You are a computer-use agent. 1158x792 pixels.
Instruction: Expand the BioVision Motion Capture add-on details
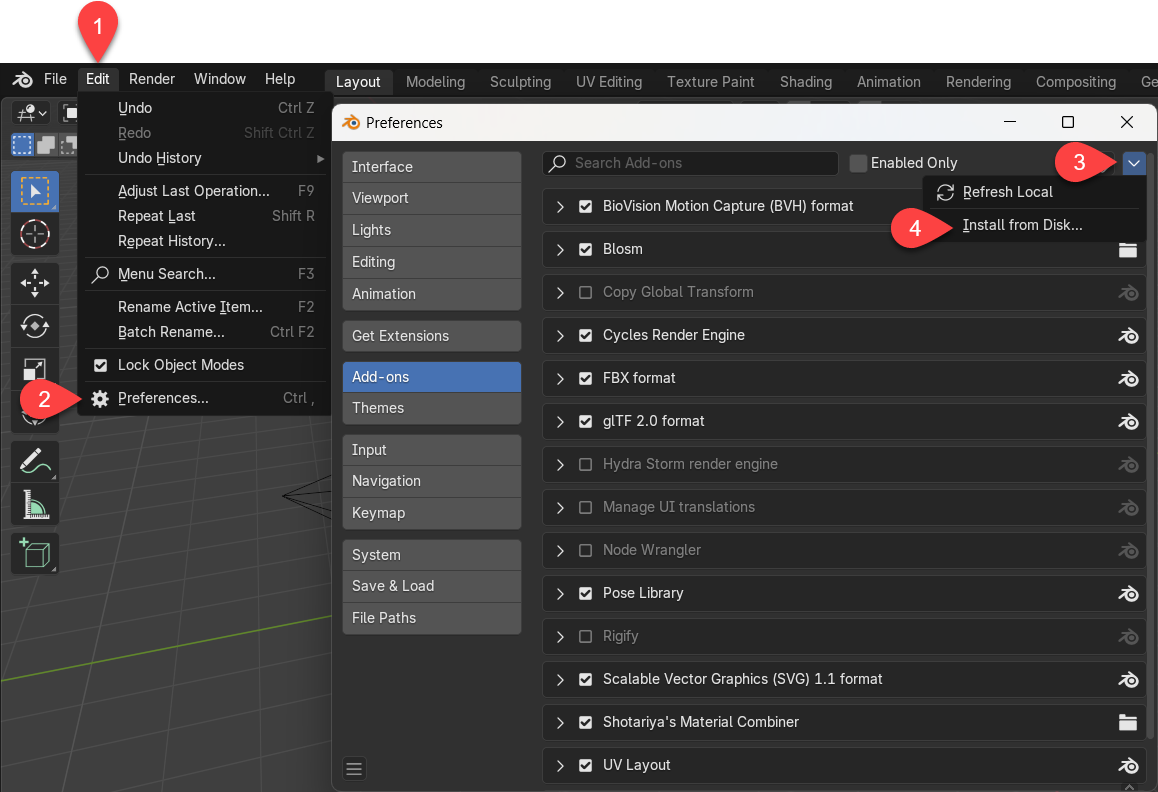(561, 207)
